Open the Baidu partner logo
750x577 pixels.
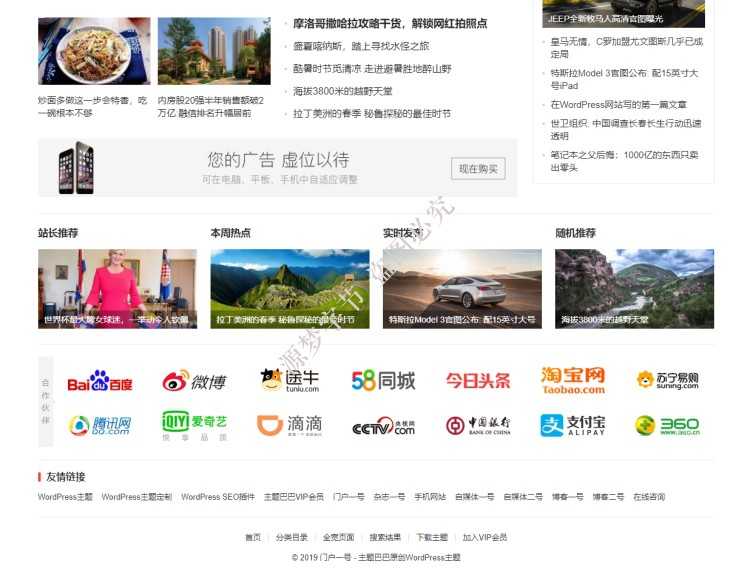coord(99,381)
